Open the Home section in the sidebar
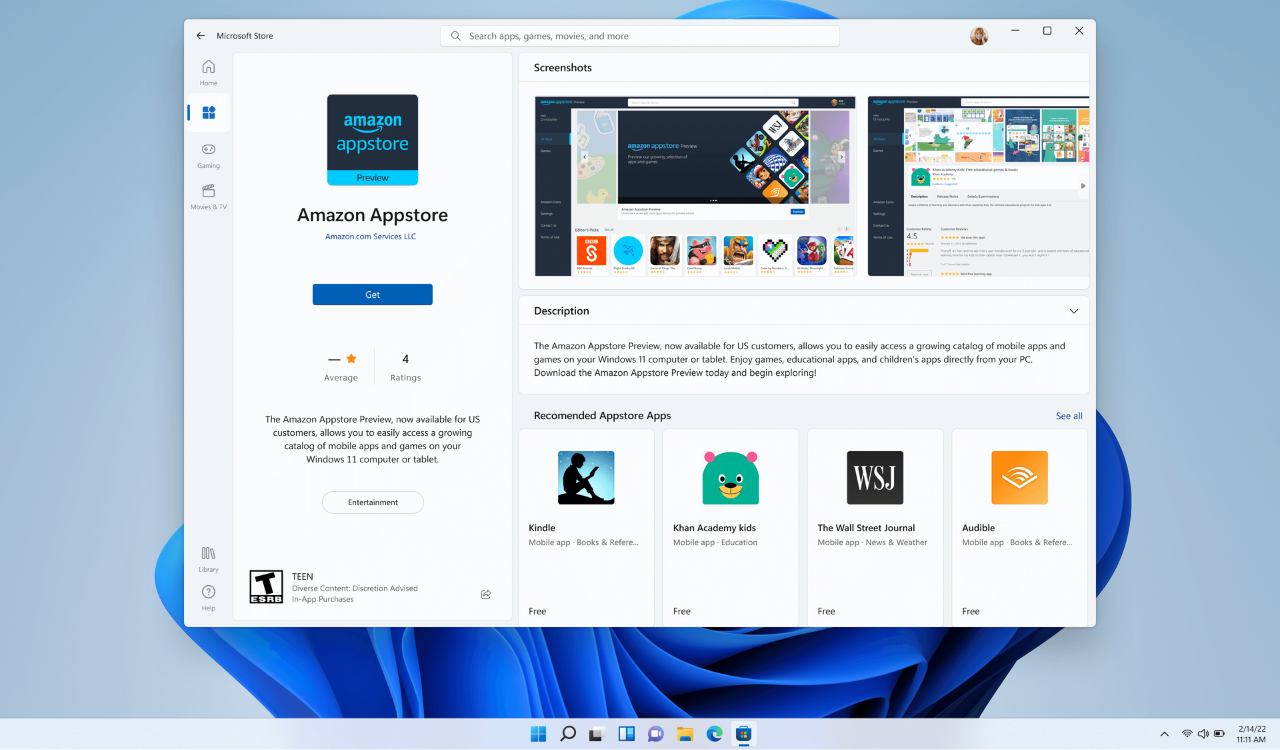 click(208, 71)
